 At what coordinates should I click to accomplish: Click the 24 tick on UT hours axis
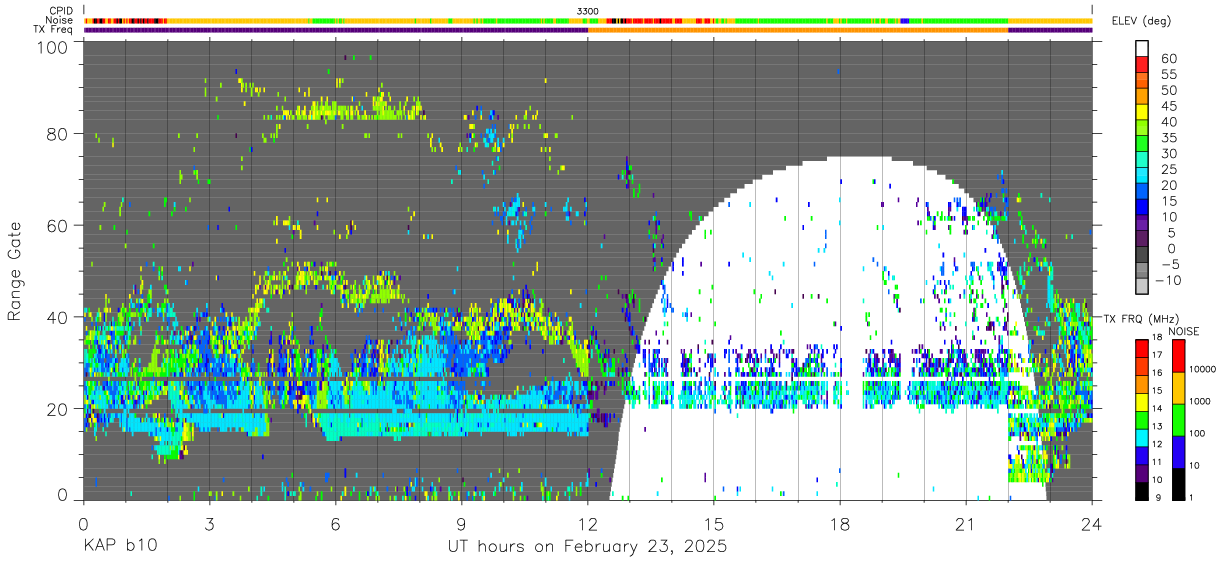point(1091,524)
